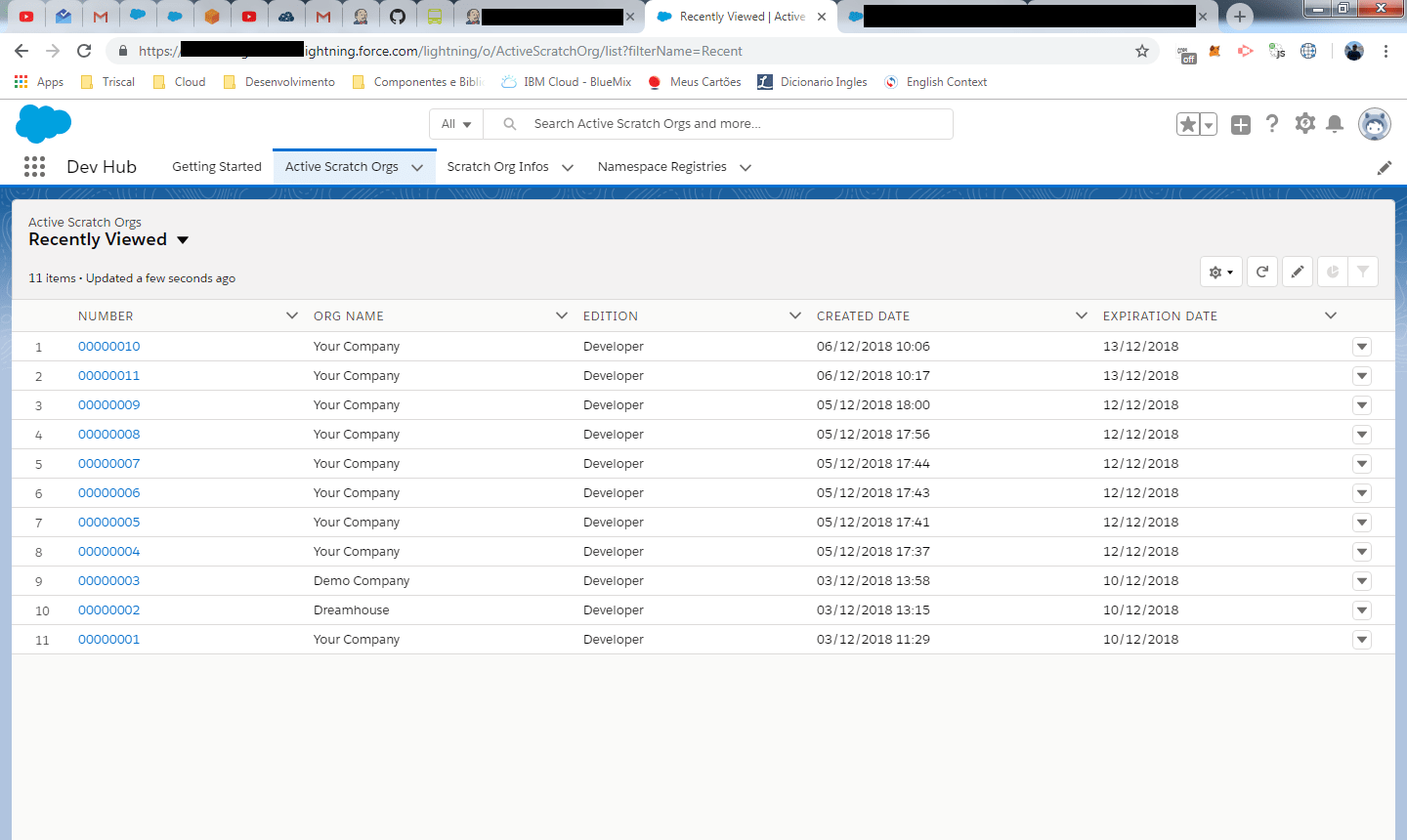
Task: Open EDITION column actions chevron
Action: [x=795, y=315]
